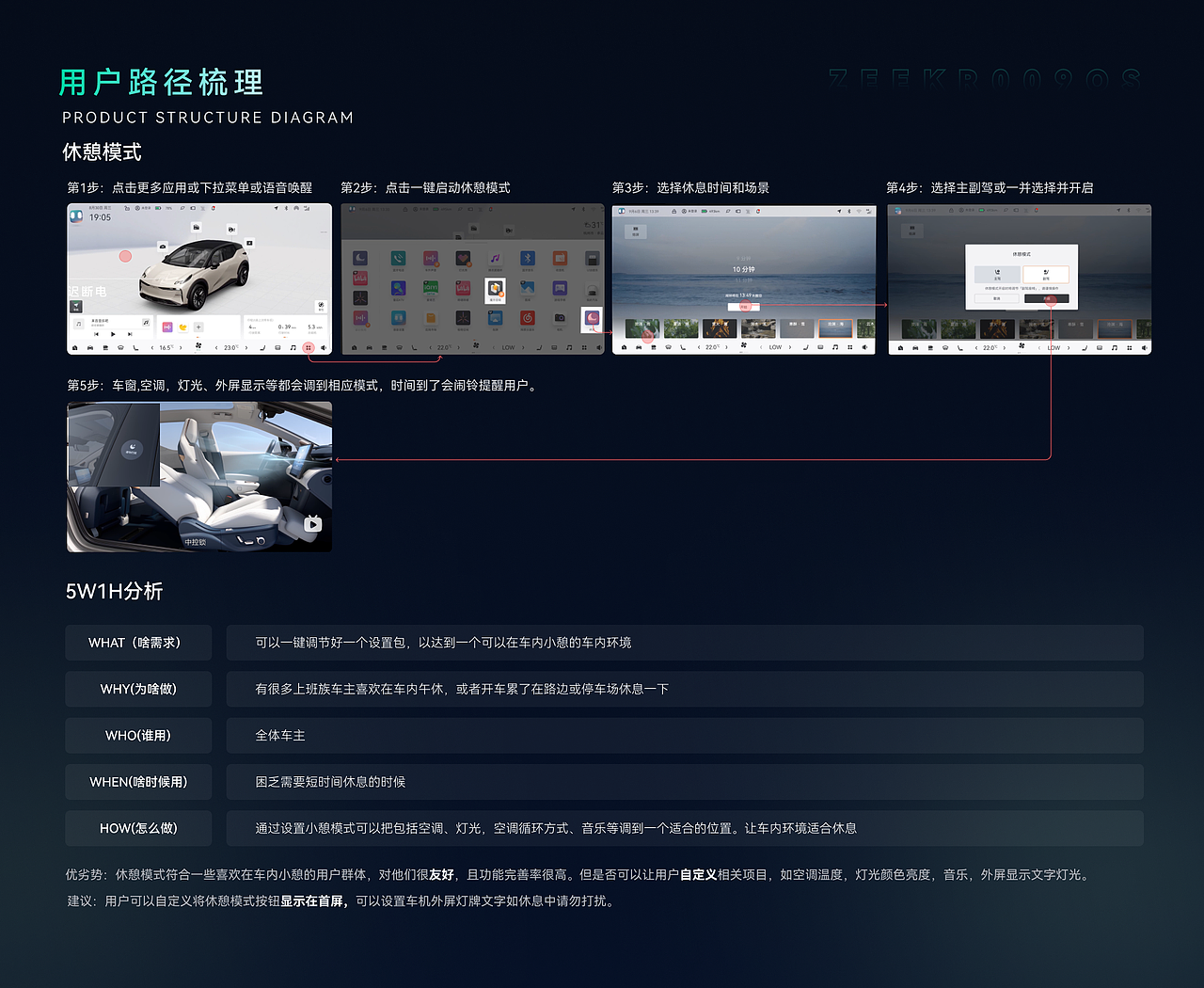Tap the music note icon in step 1 bottom bar
Viewport: 1204px width, 988px height.
pos(293,347)
